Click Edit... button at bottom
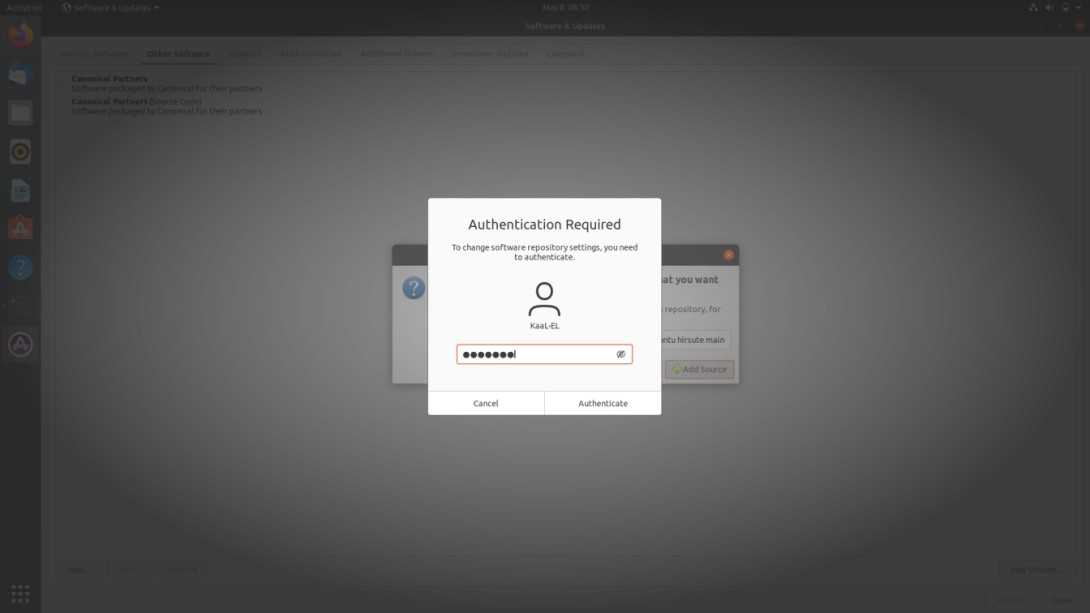1090x613 pixels. click(x=130, y=570)
